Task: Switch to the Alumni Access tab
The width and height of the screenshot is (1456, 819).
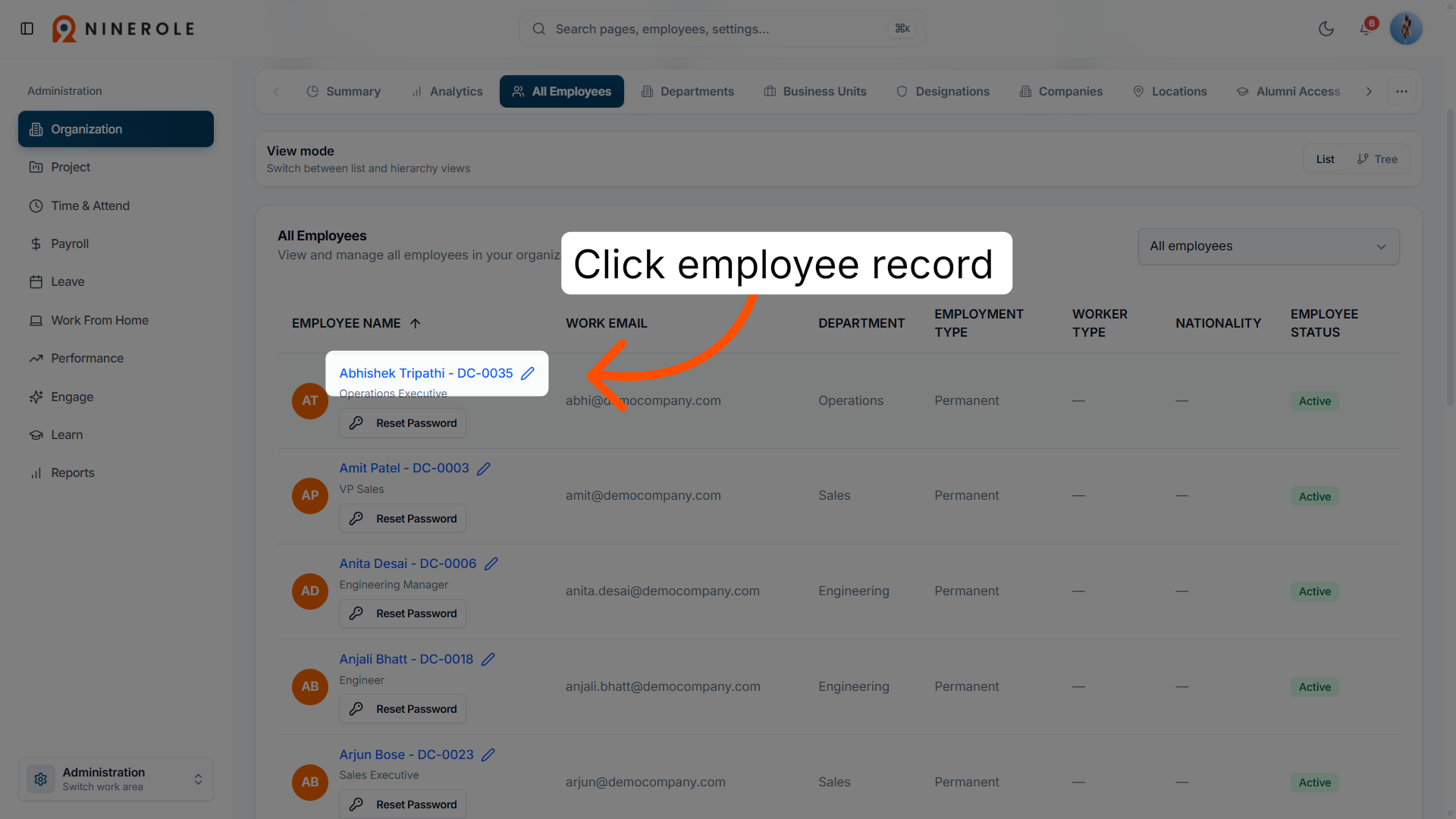Action: pyautogui.click(x=1288, y=91)
